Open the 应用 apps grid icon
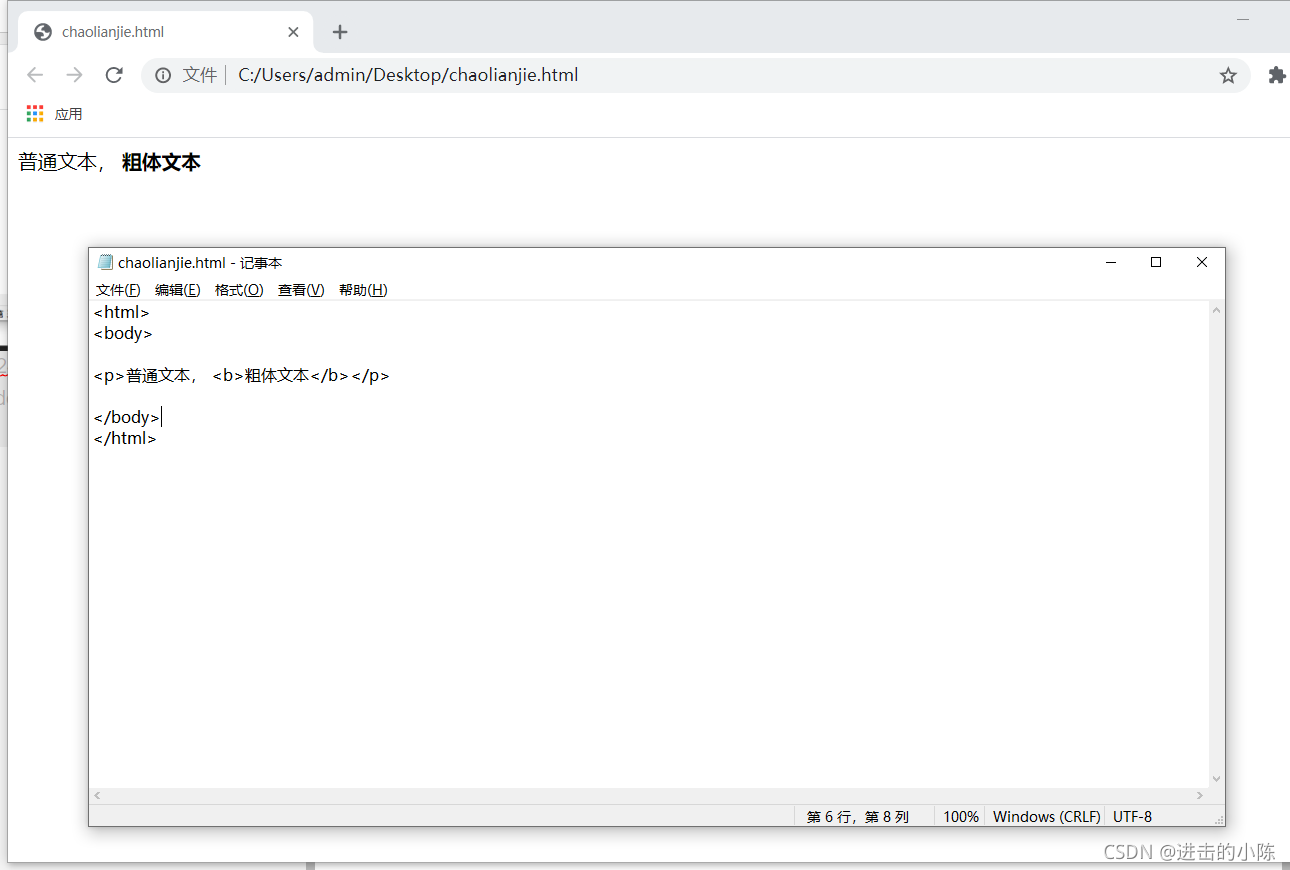 point(35,114)
